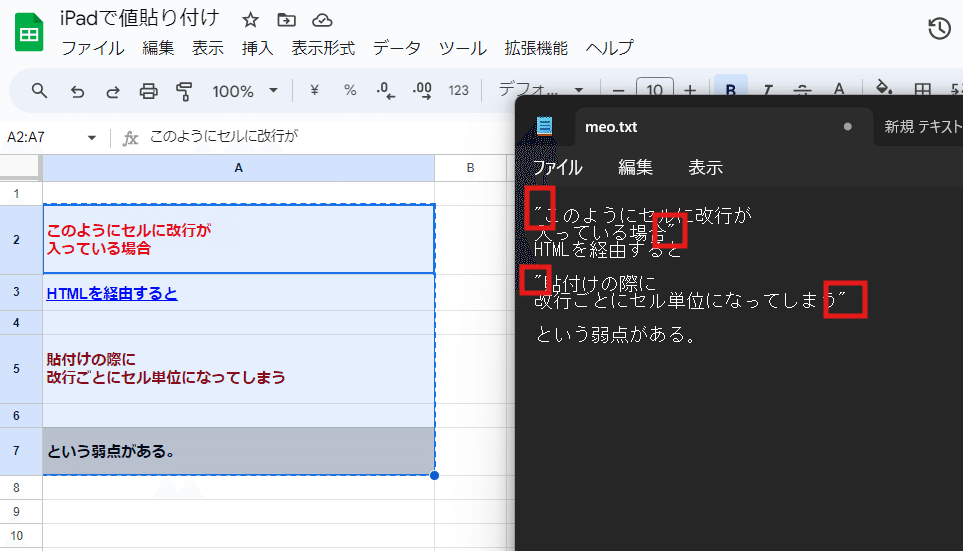Screen dimensions: 963x551
Task: Check the cloud save status icon
Action: (x=322, y=20)
